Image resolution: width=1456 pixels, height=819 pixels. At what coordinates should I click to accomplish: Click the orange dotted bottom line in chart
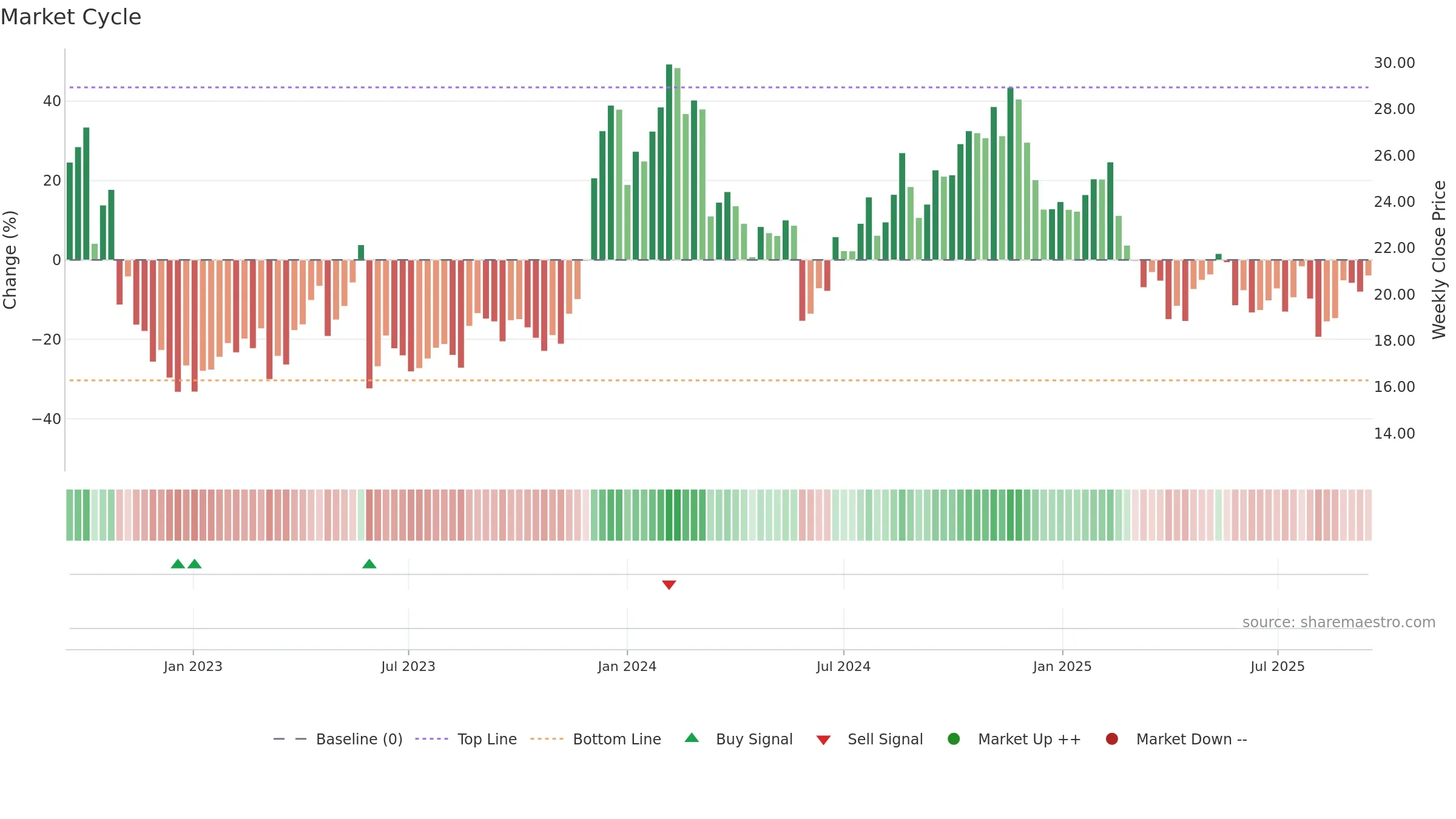click(x=719, y=380)
